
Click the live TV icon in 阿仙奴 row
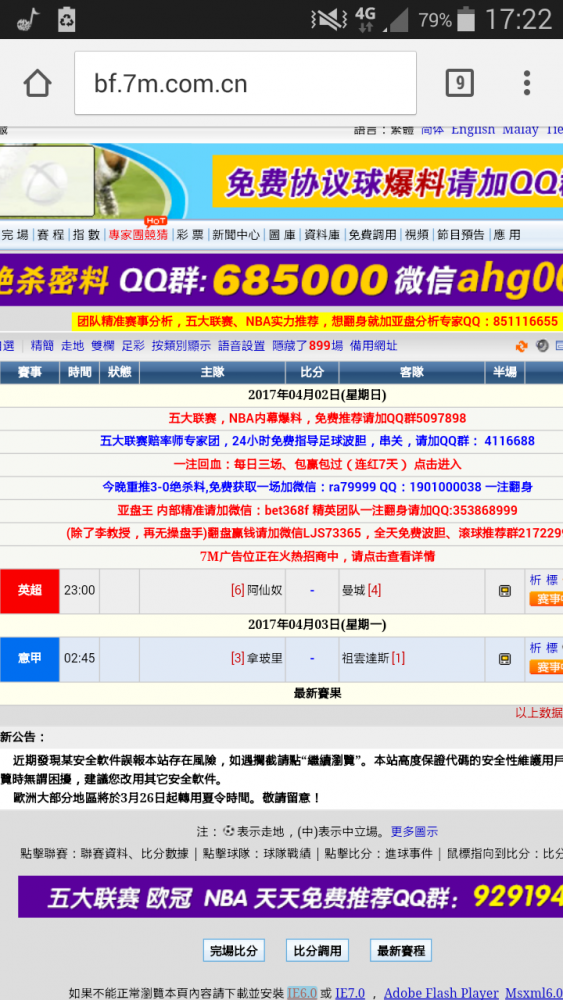[x=504, y=591]
